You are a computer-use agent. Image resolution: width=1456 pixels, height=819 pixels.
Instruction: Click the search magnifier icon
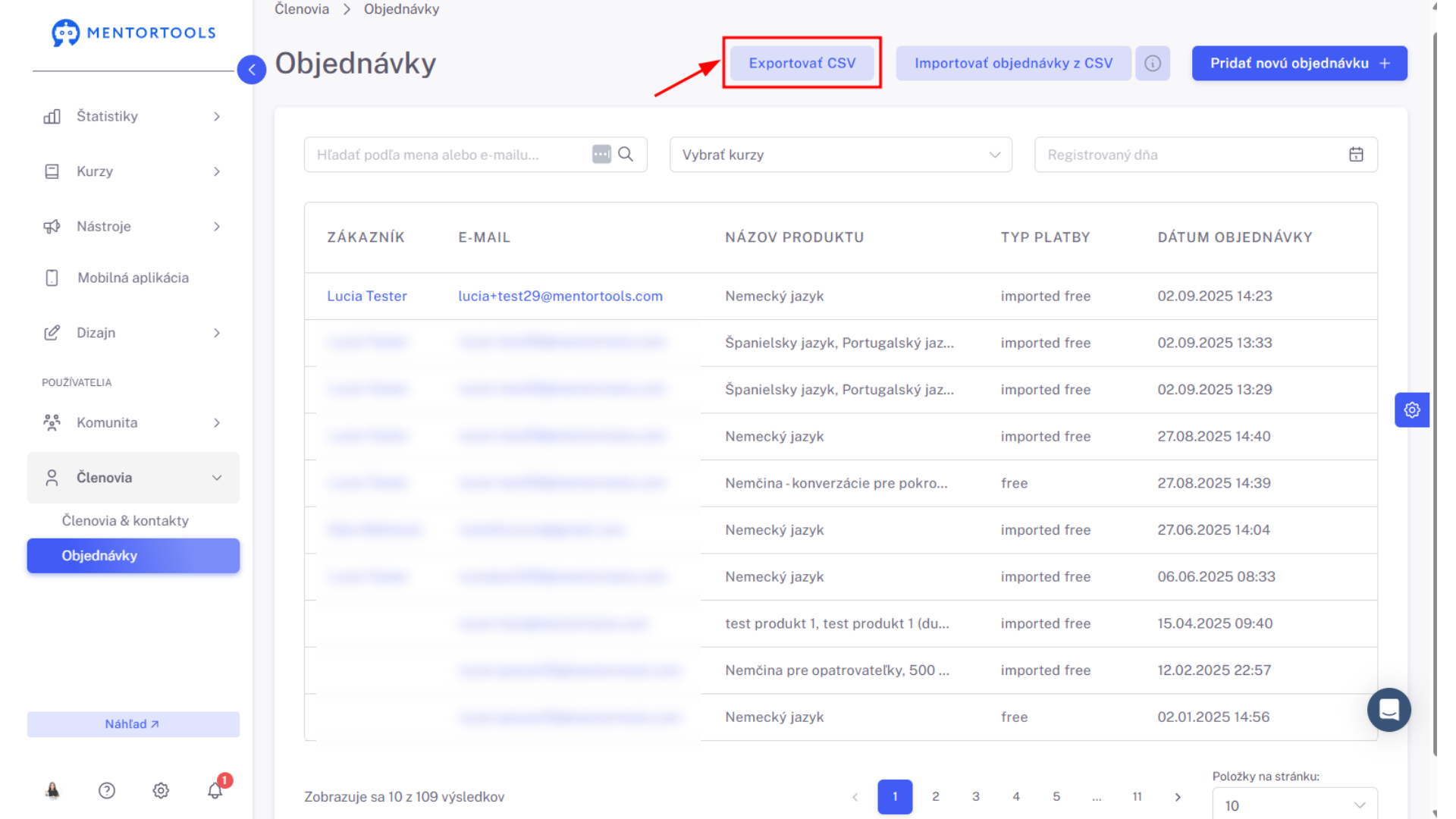tap(626, 155)
